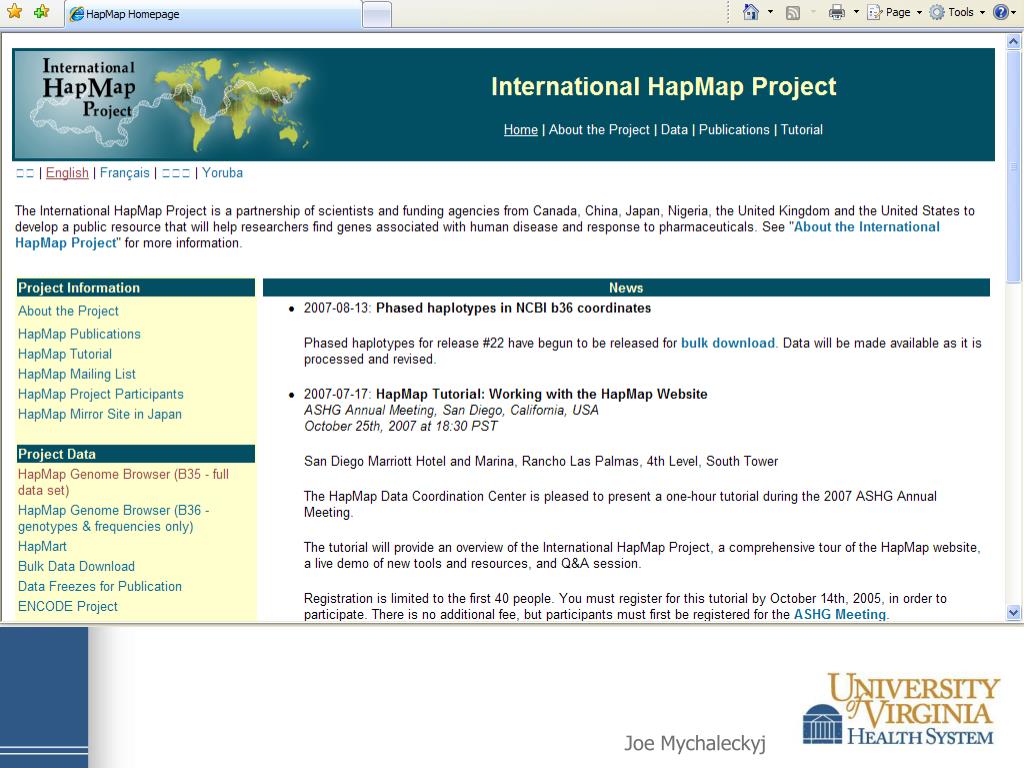Open the Page menu
This screenshot has width=1024, height=768.
click(x=894, y=12)
